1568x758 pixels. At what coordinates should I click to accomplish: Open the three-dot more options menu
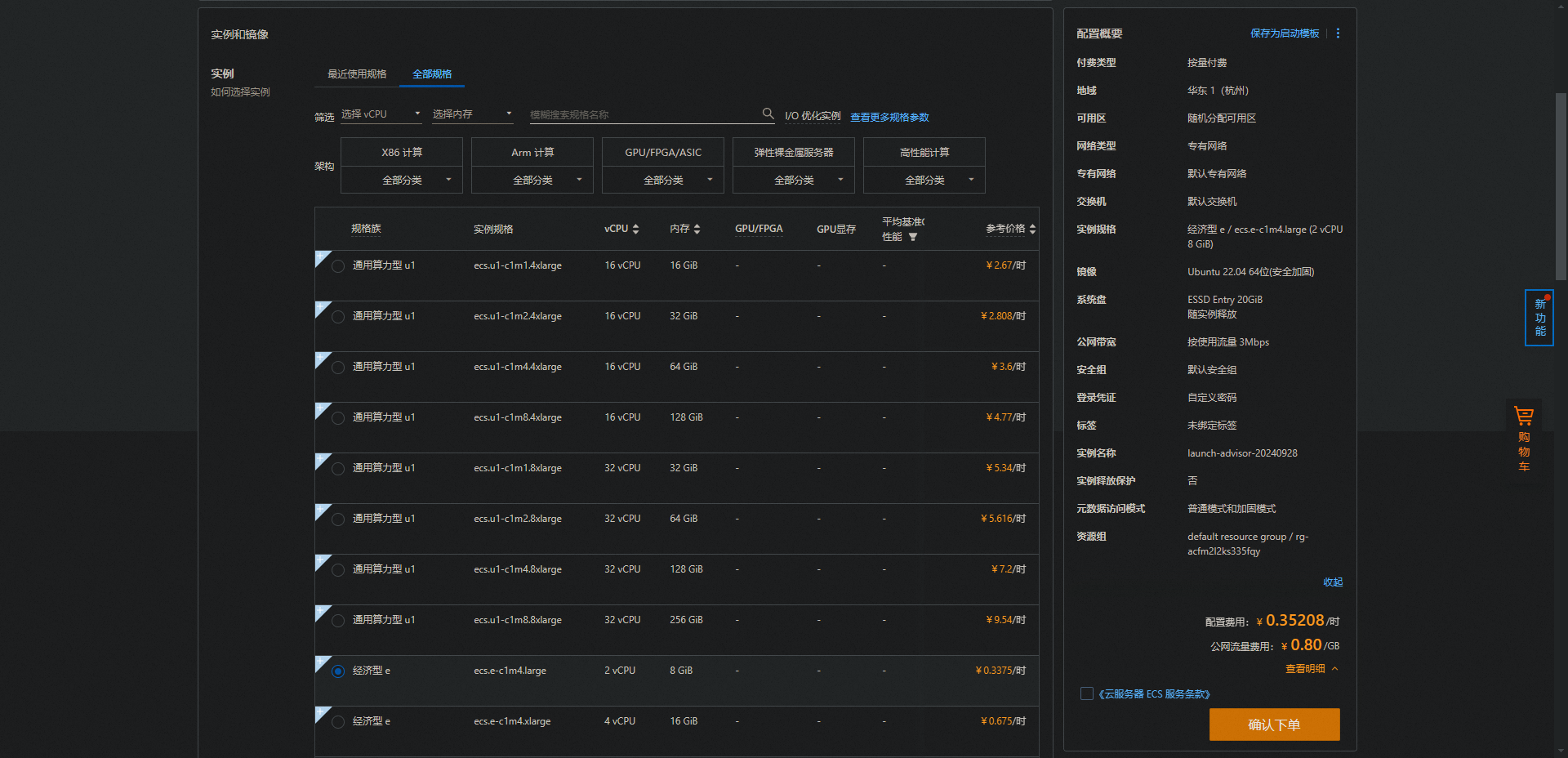1338,33
